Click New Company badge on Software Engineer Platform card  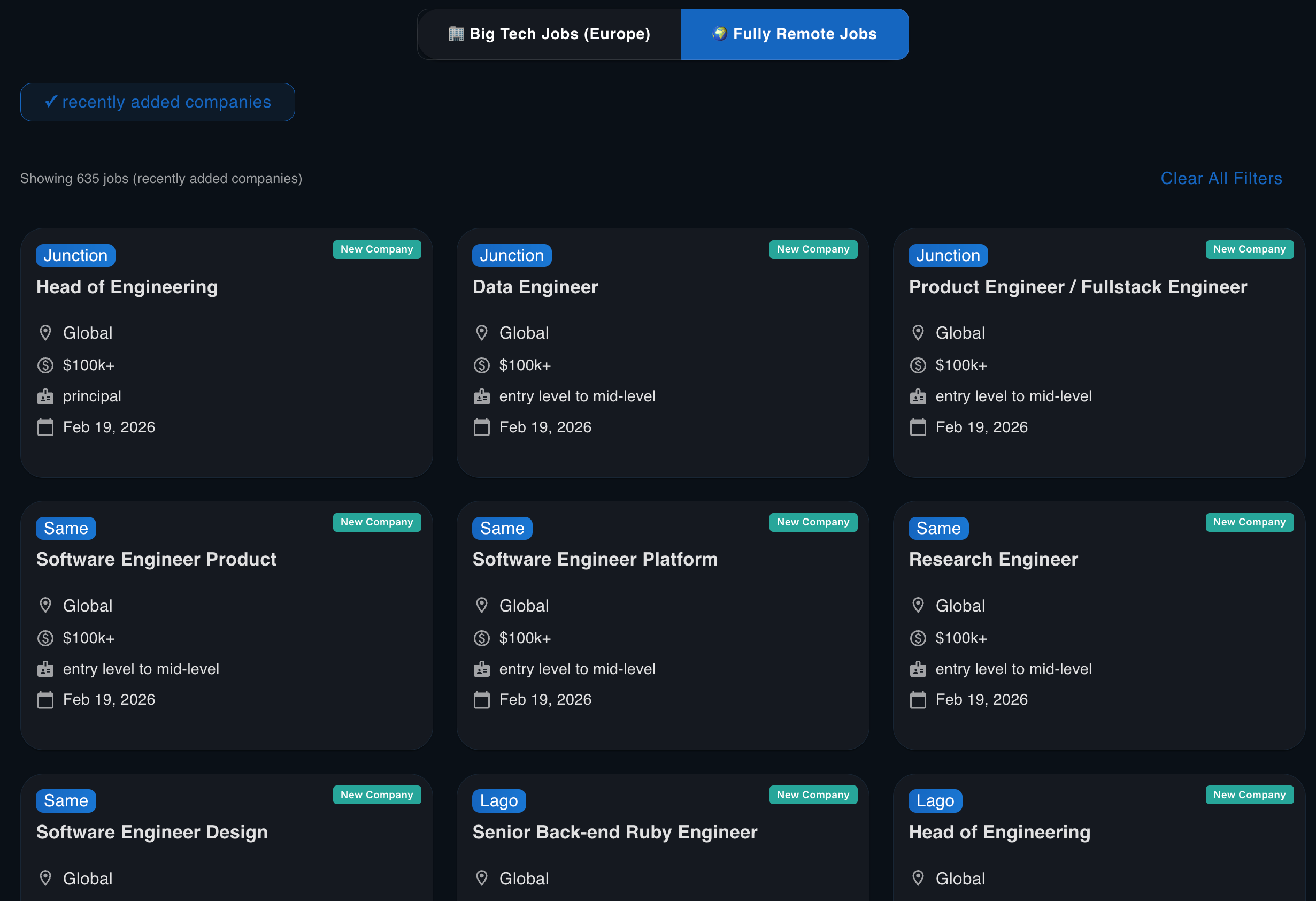813,522
